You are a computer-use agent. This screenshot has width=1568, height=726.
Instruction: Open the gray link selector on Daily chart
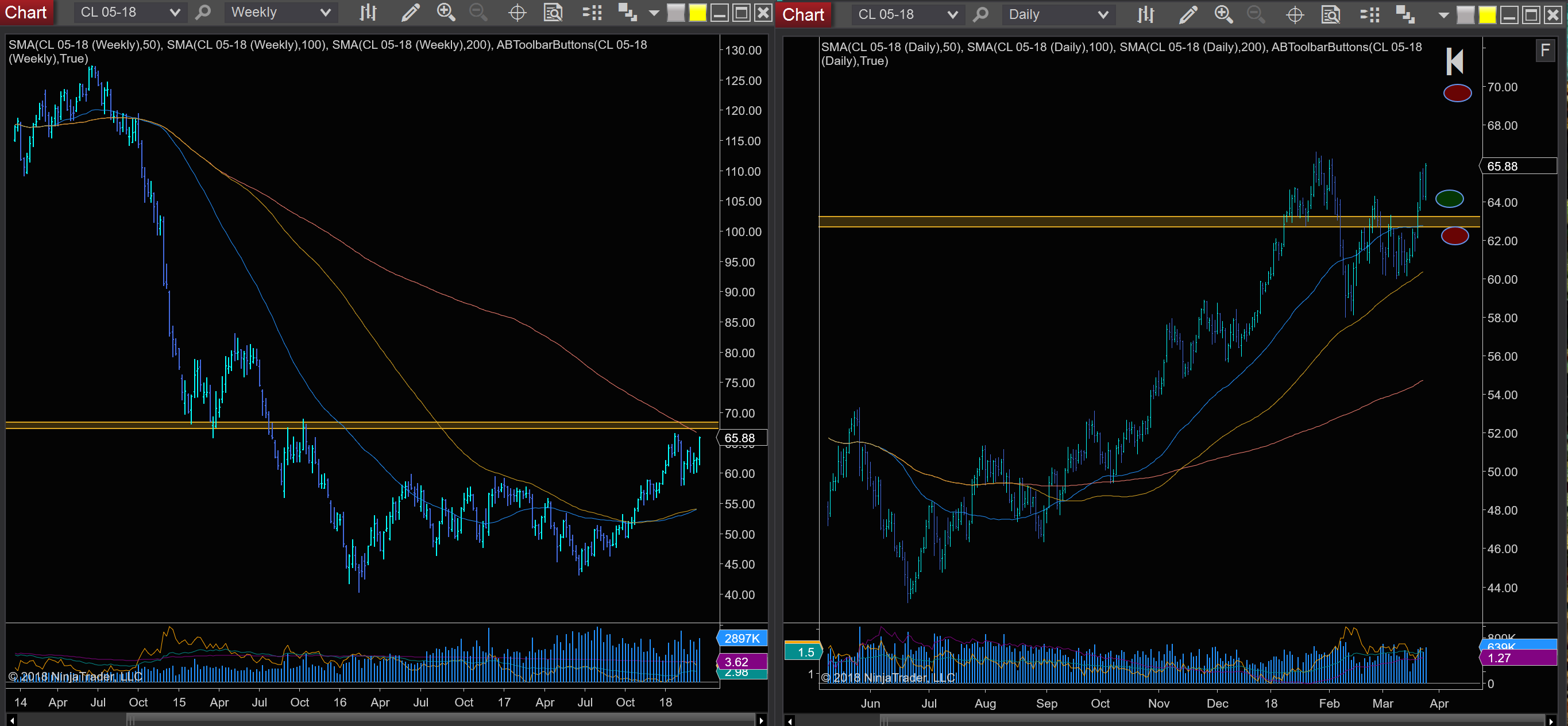tap(1465, 14)
